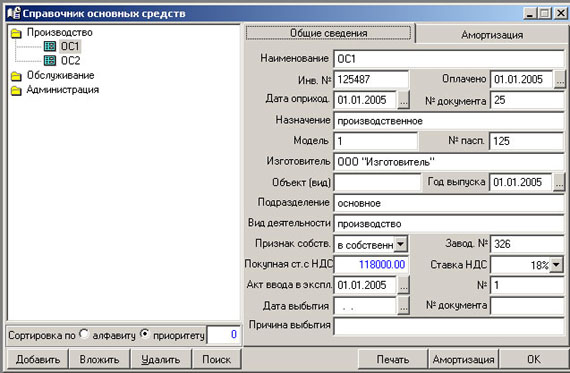
Task: Click the ОС2 asset icon in tree
Action: click(50, 60)
